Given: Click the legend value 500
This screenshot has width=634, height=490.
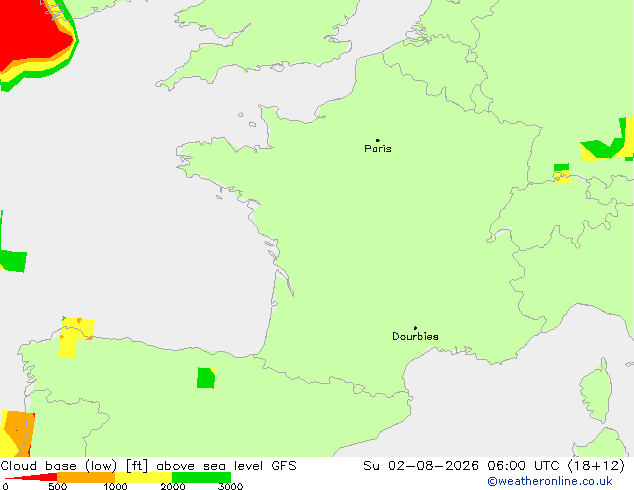Looking at the screenshot, I should click(x=57, y=486).
